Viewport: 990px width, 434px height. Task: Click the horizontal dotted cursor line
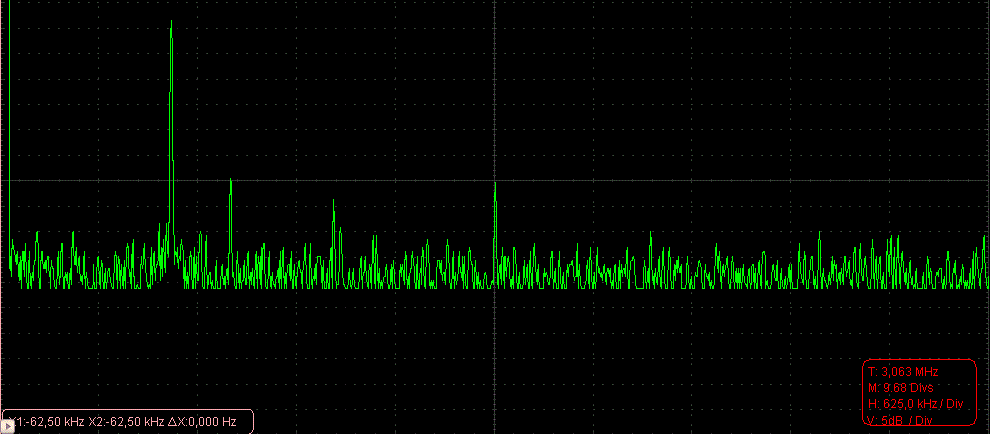[700, 181]
